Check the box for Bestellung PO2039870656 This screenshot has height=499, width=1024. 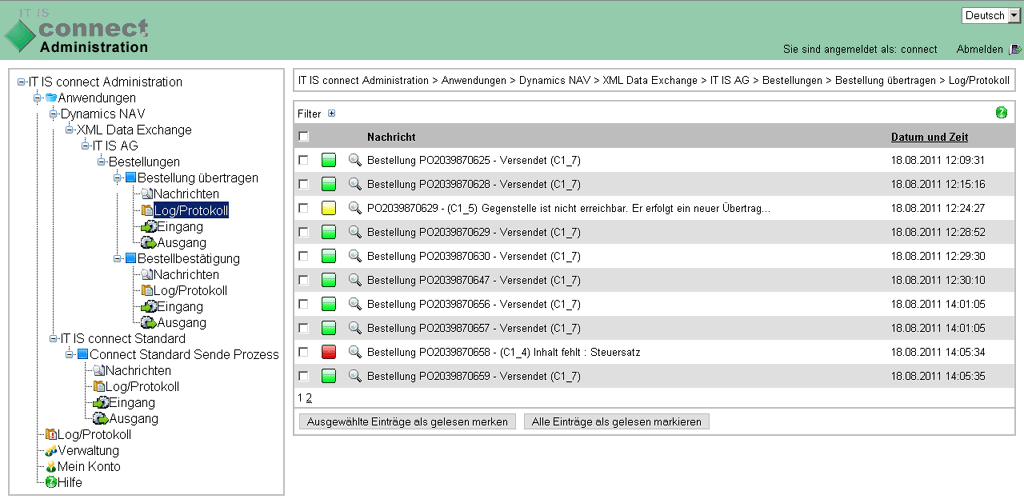click(x=303, y=304)
